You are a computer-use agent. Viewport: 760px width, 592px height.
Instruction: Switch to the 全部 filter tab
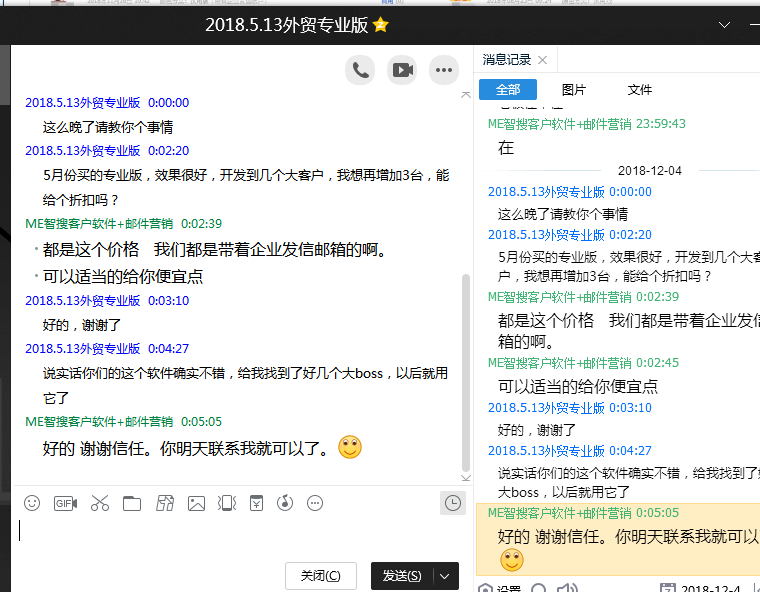click(507, 90)
